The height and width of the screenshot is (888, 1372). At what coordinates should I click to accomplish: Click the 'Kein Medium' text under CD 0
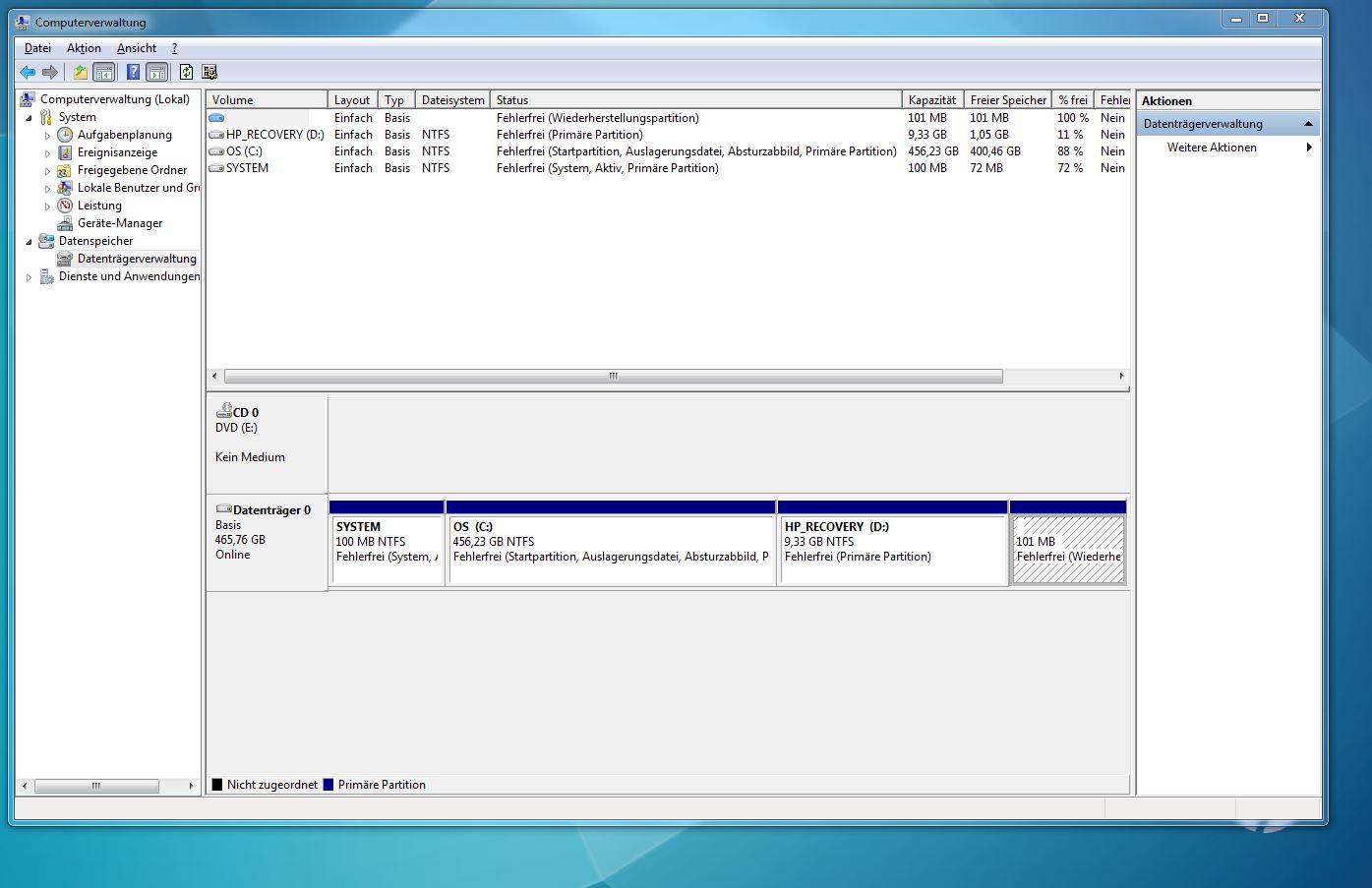[x=250, y=457]
